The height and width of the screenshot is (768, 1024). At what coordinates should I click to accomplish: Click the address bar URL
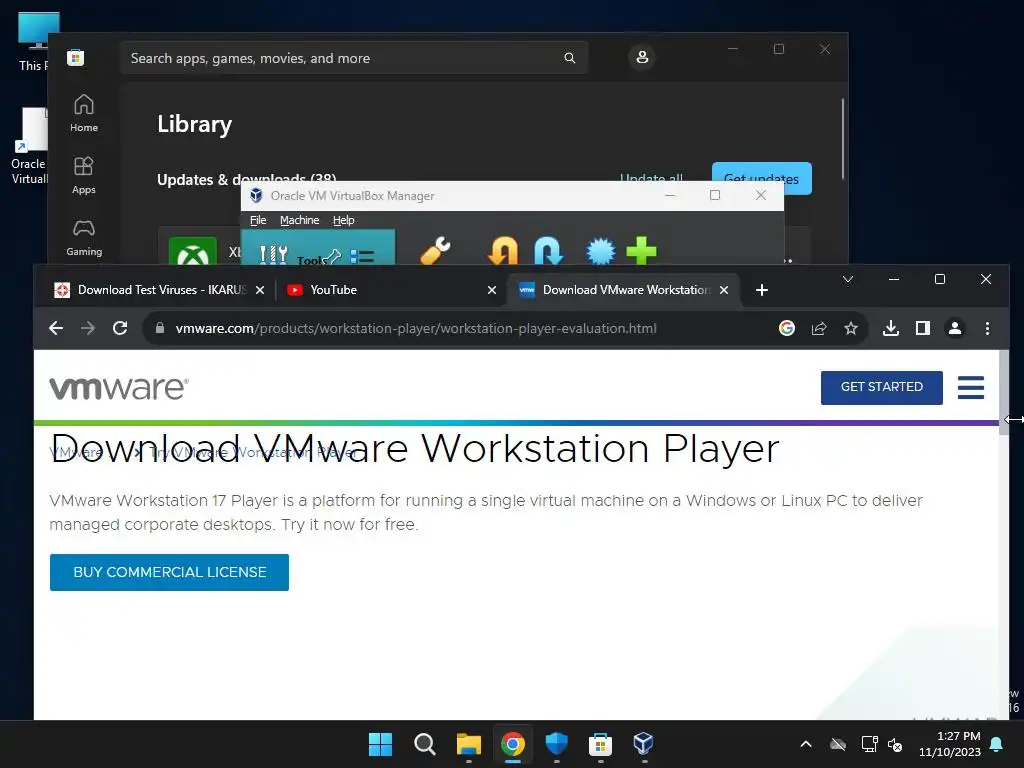coord(416,328)
